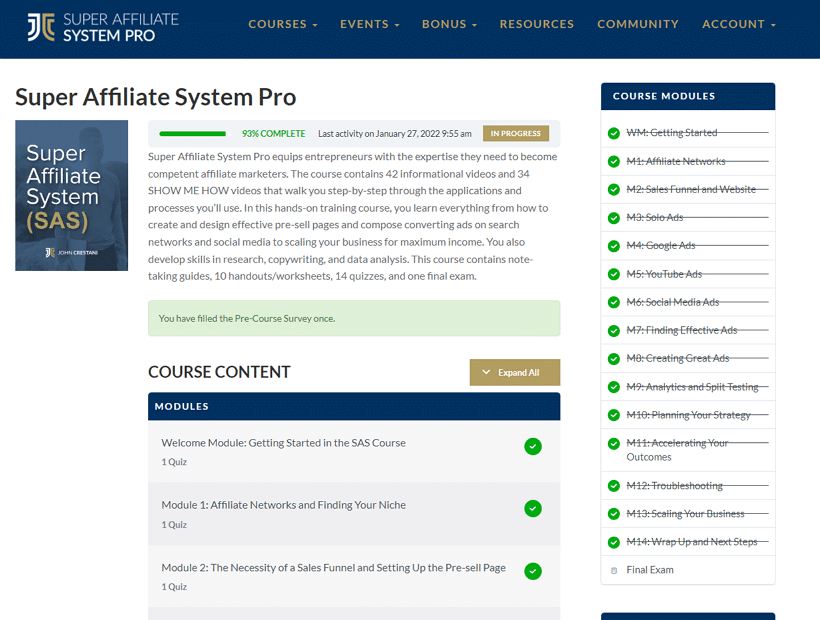Click the checkmark beside M11: Accelerating Your Outcomes
This screenshot has width=820, height=620.
tap(614, 444)
